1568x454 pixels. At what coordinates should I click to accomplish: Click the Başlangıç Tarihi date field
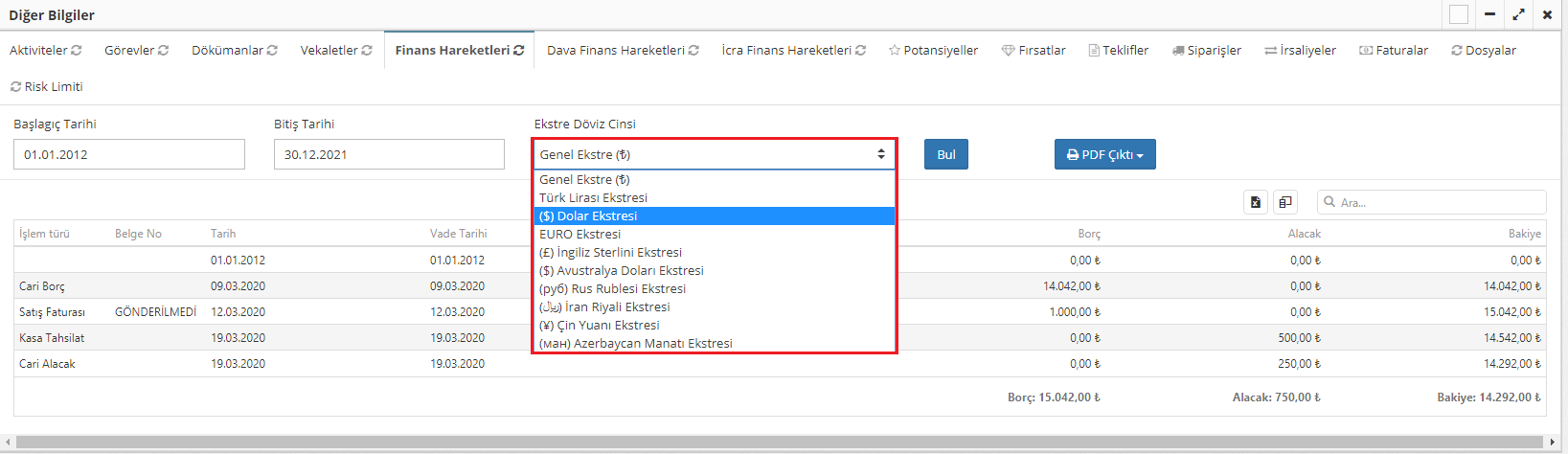pos(129,154)
